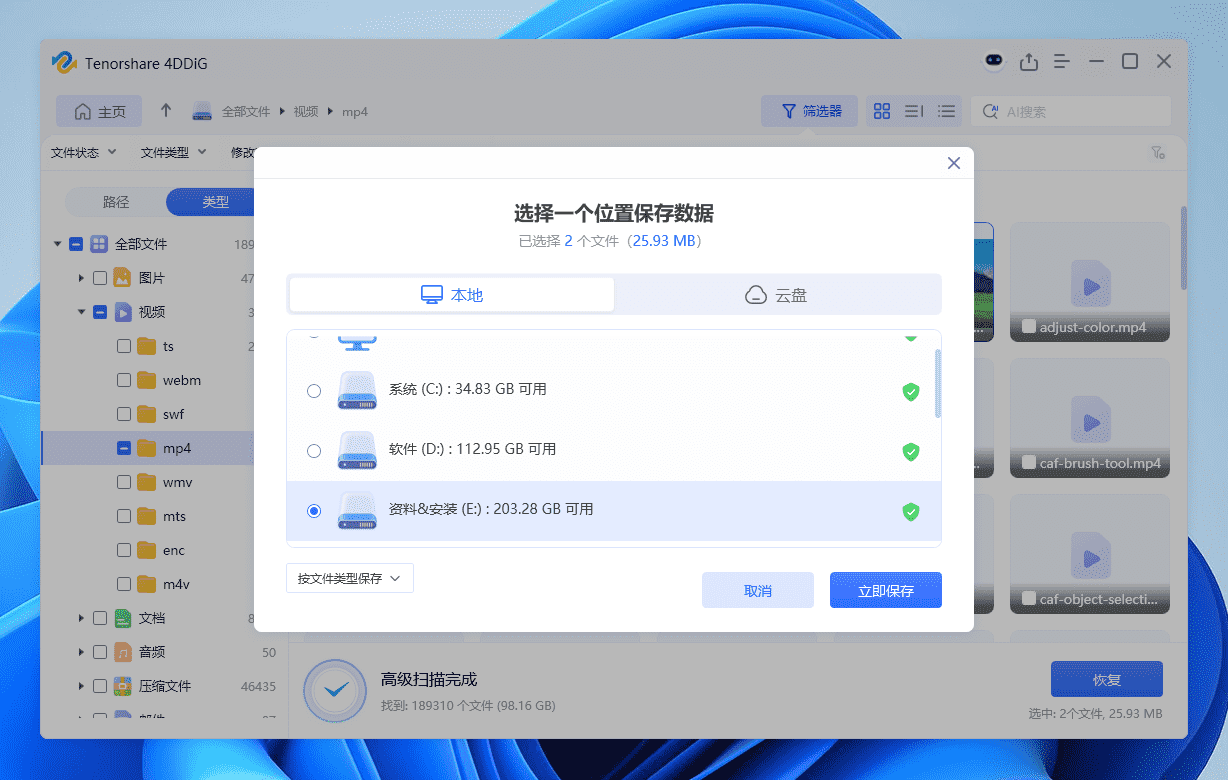
Task: Select the 系统 (C:) drive radio button
Action: 314,391
